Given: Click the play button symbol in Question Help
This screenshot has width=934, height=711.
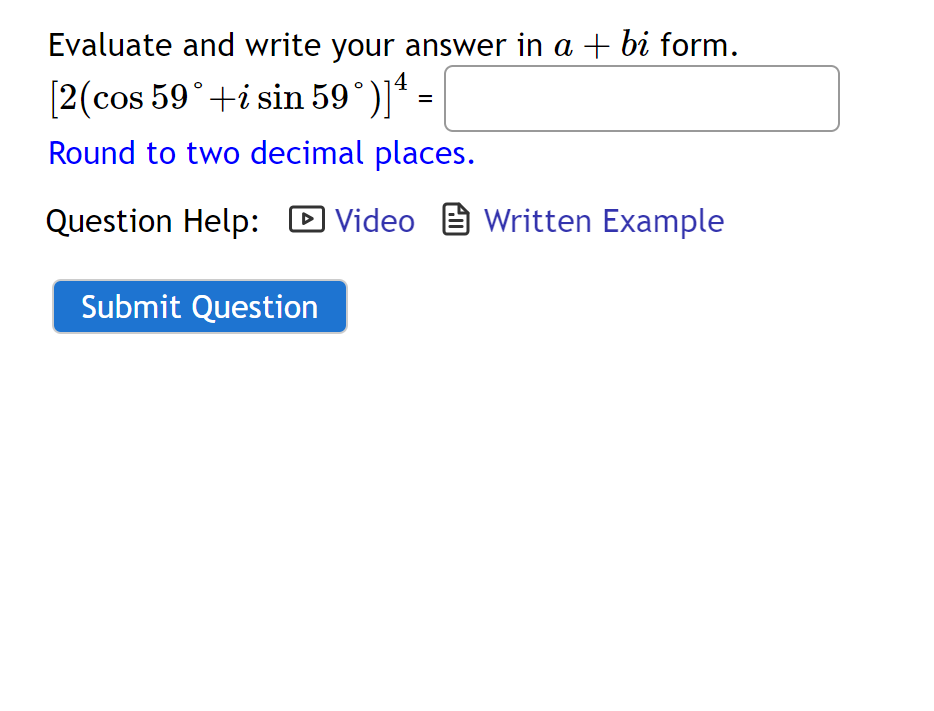Looking at the screenshot, I should 307,219.
